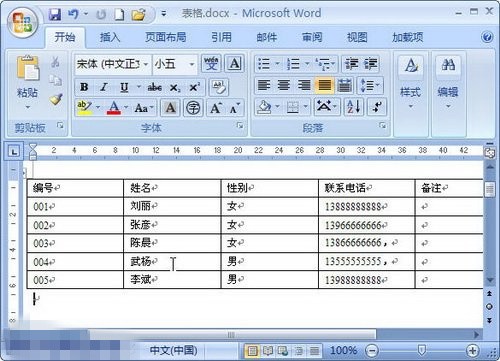Viewport: 500px width, 361px height.
Task: Switch to the 插入 ribbon tab
Action: pos(110,37)
